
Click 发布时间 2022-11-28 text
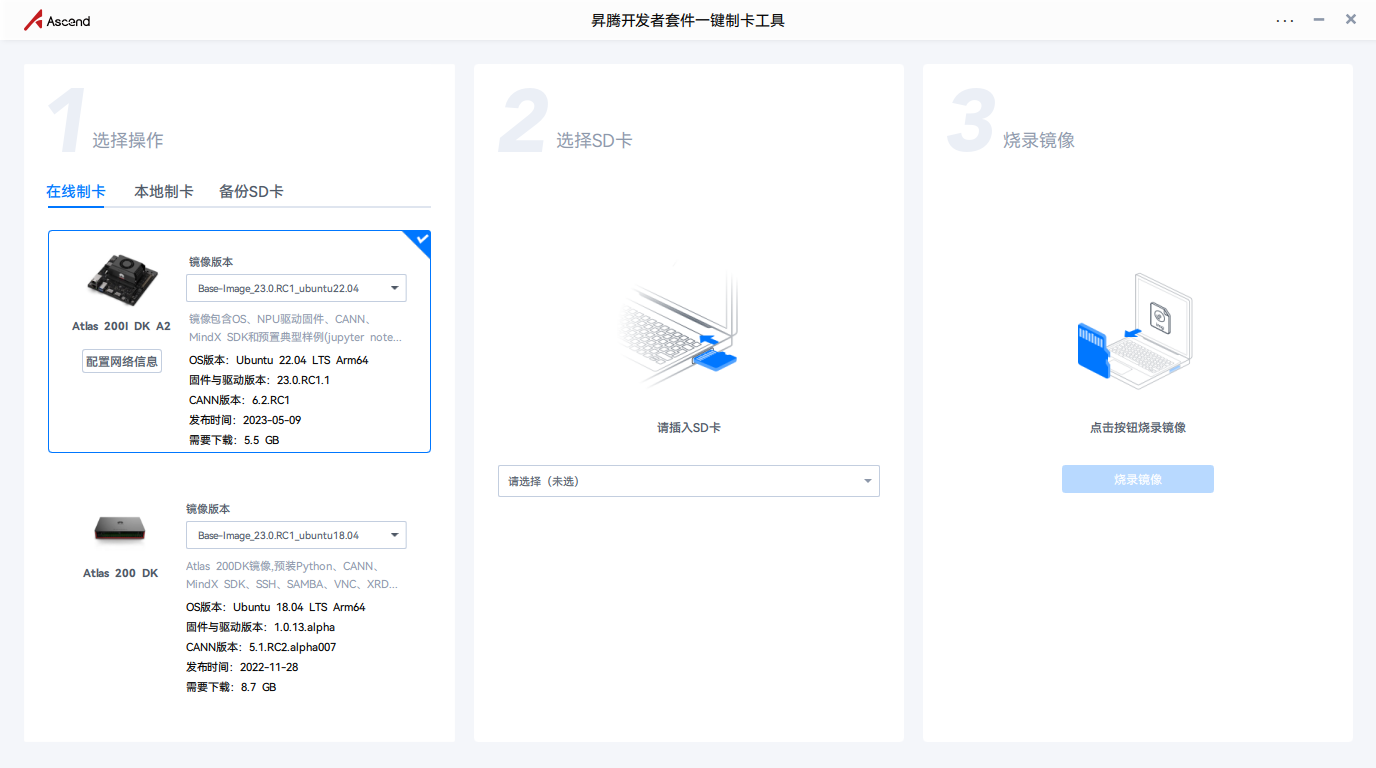242,667
